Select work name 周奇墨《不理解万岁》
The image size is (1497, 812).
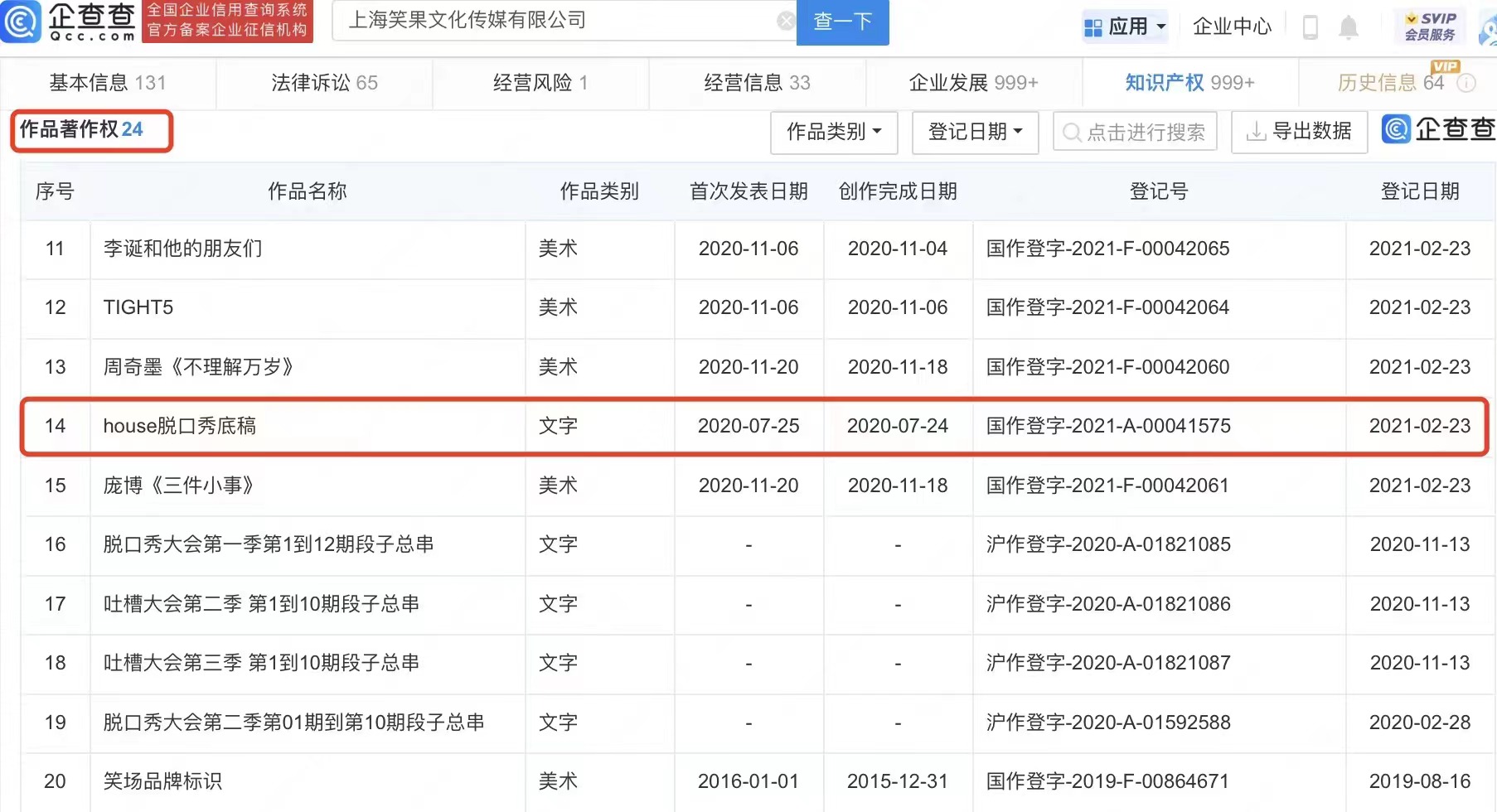tap(198, 367)
